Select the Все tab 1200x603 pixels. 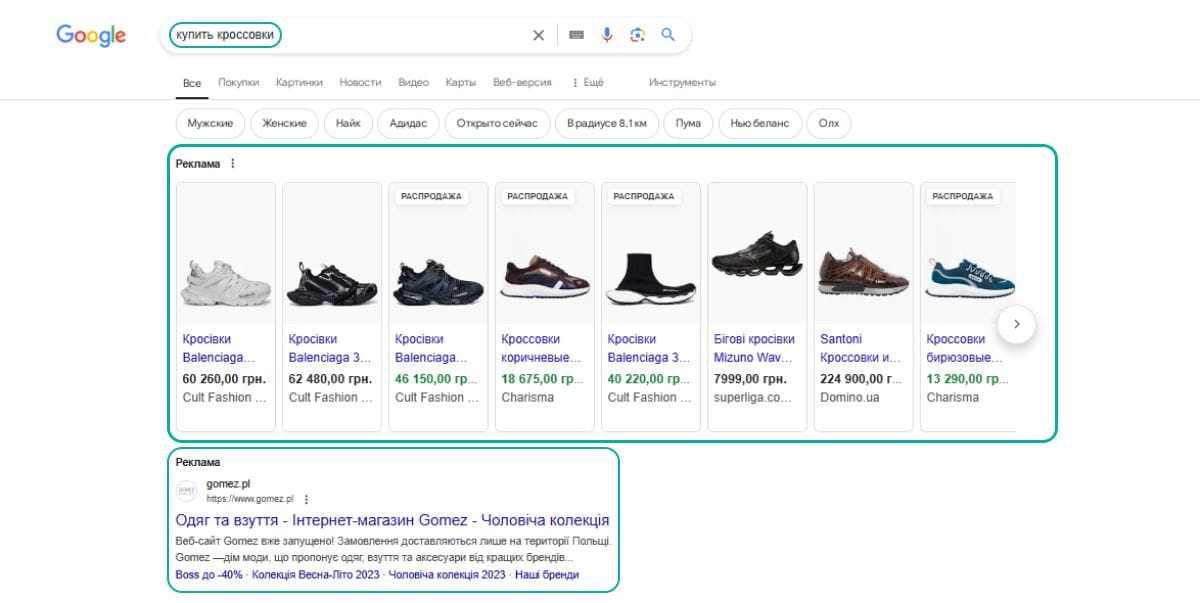pyautogui.click(x=192, y=83)
